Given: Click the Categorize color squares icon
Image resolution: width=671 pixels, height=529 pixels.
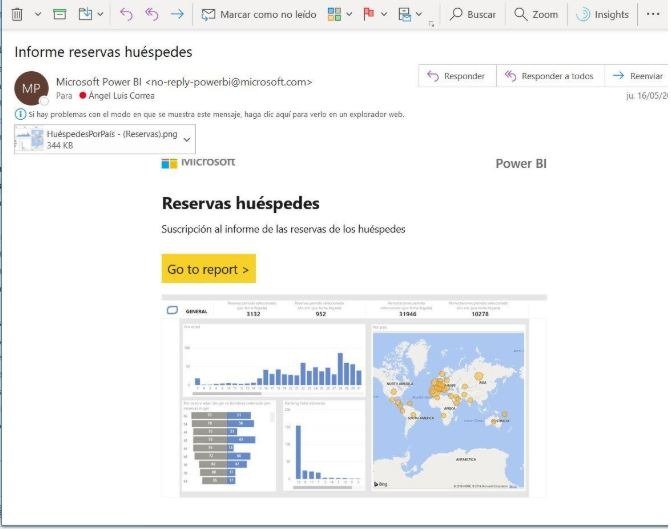Looking at the screenshot, I should (x=334, y=15).
